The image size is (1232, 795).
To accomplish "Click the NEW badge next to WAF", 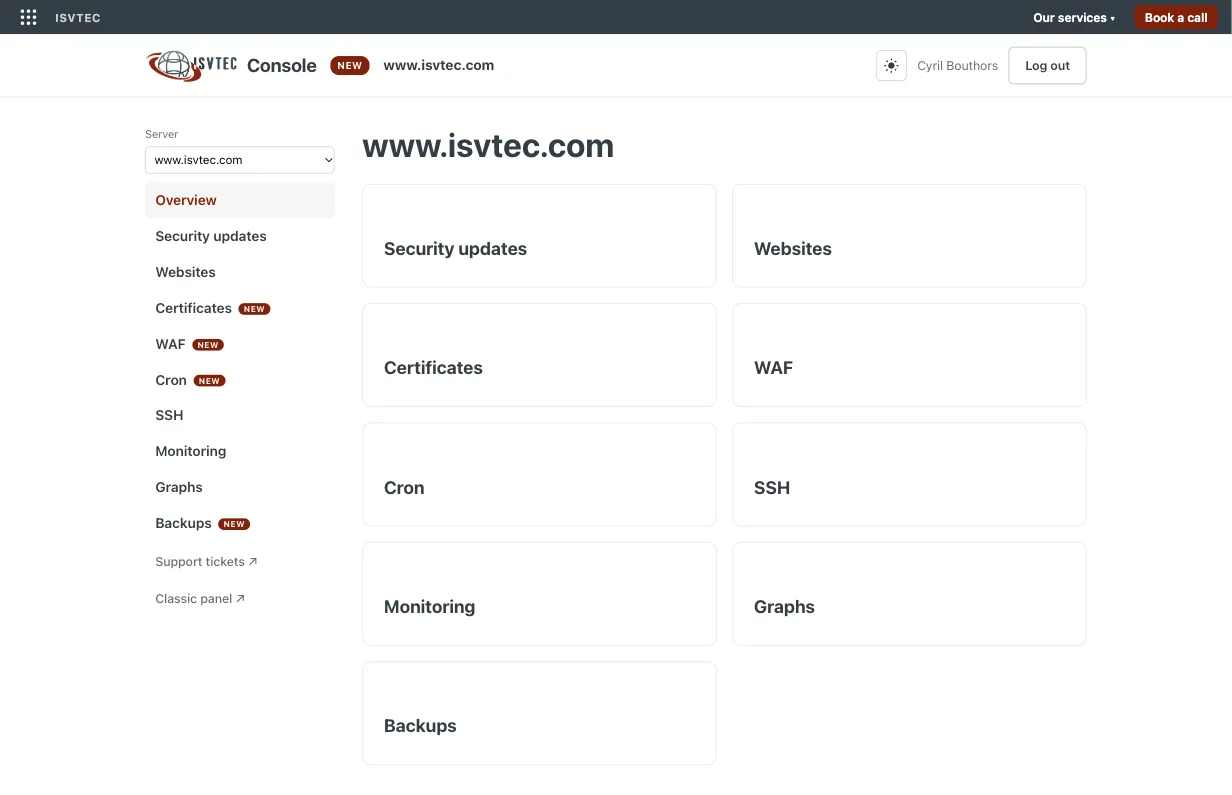I will pyautogui.click(x=208, y=345).
